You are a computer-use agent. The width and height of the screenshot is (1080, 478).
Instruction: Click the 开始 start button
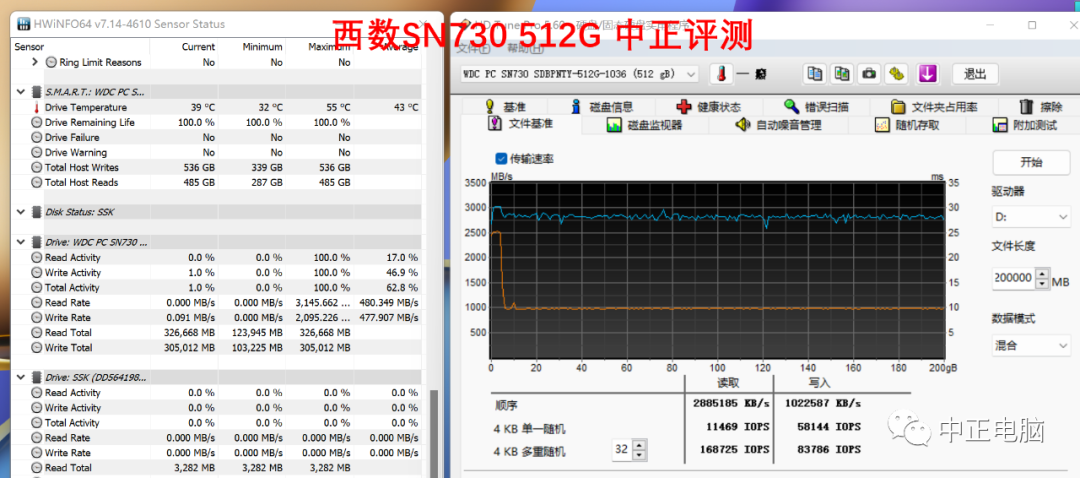click(1031, 163)
